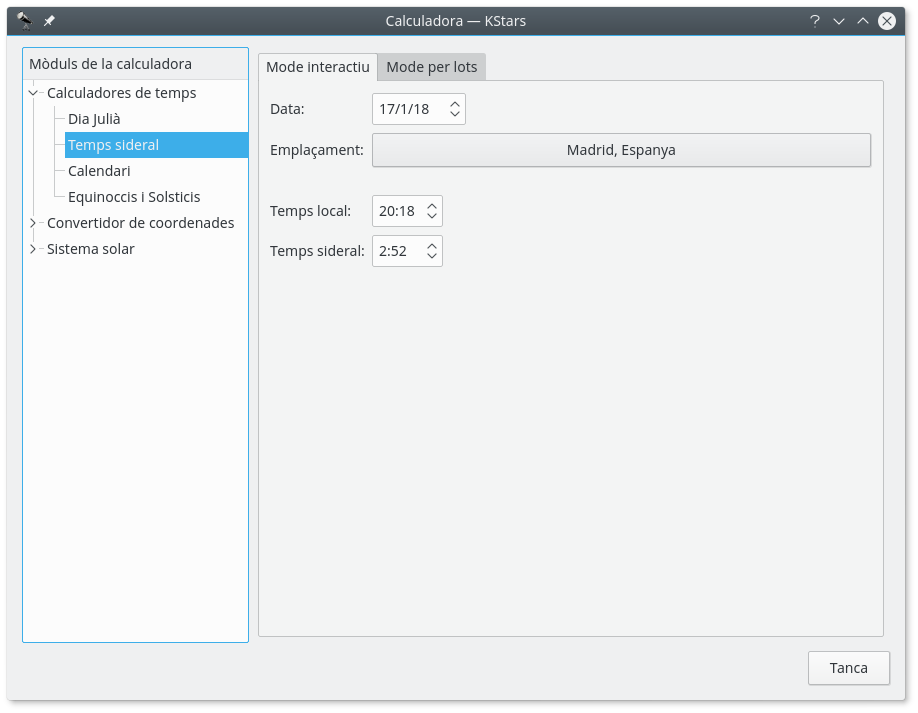The width and height of the screenshot is (918, 713).
Task: Increase the Data field with up arrow
Action: [x=455, y=103]
